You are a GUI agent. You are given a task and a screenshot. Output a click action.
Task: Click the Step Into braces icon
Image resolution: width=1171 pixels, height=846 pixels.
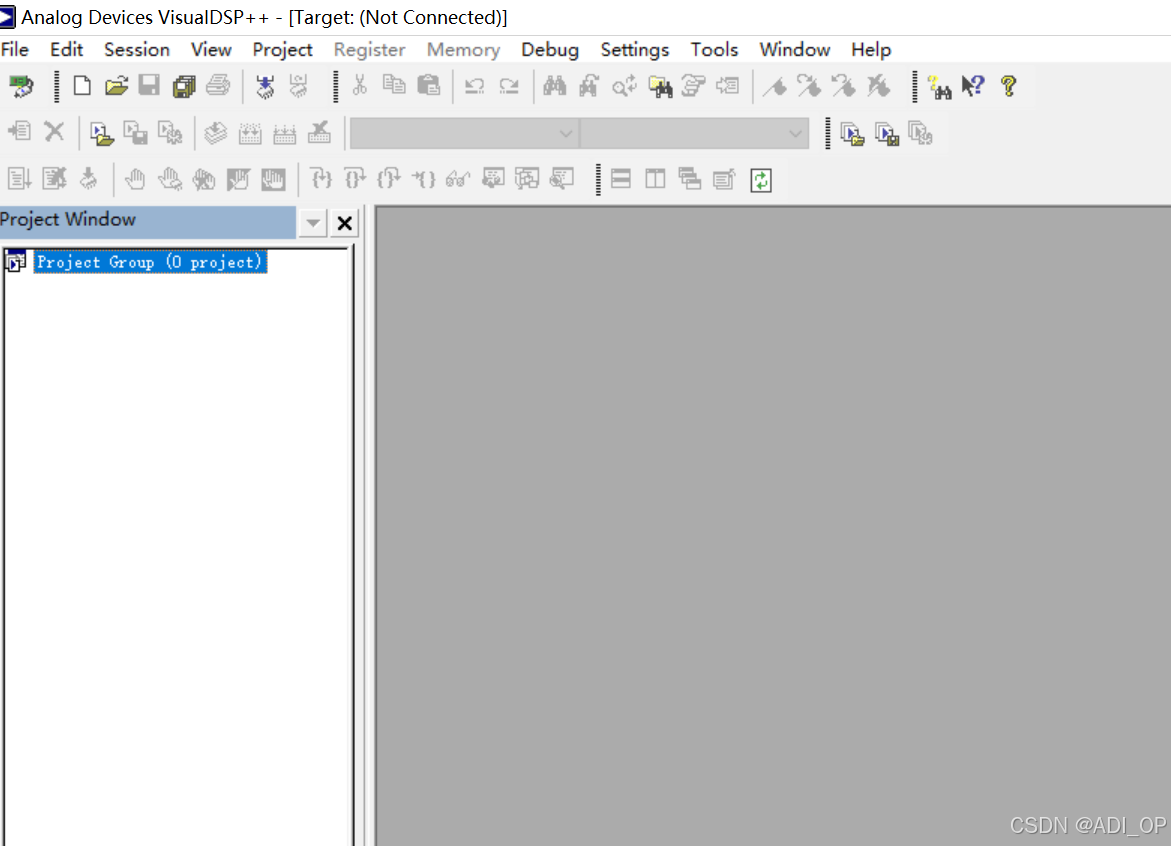[x=320, y=178]
